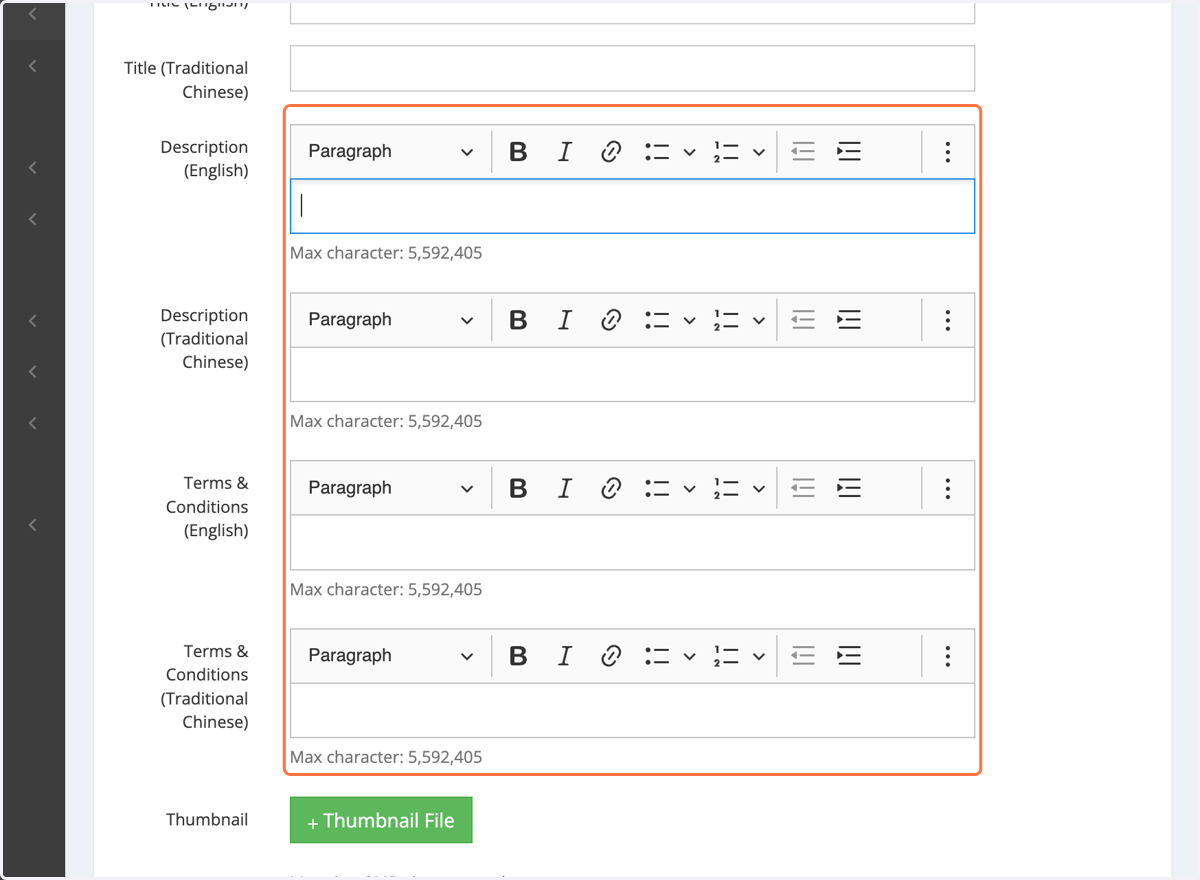Click bulleted list in Terms & Conditions (Traditional Chinese) toolbar

[x=657, y=656]
